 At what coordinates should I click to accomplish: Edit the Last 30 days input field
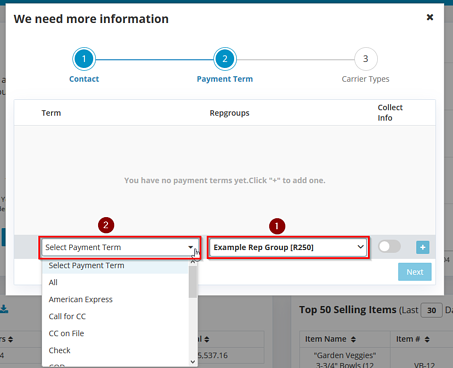pyautogui.click(x=431, y=310)
